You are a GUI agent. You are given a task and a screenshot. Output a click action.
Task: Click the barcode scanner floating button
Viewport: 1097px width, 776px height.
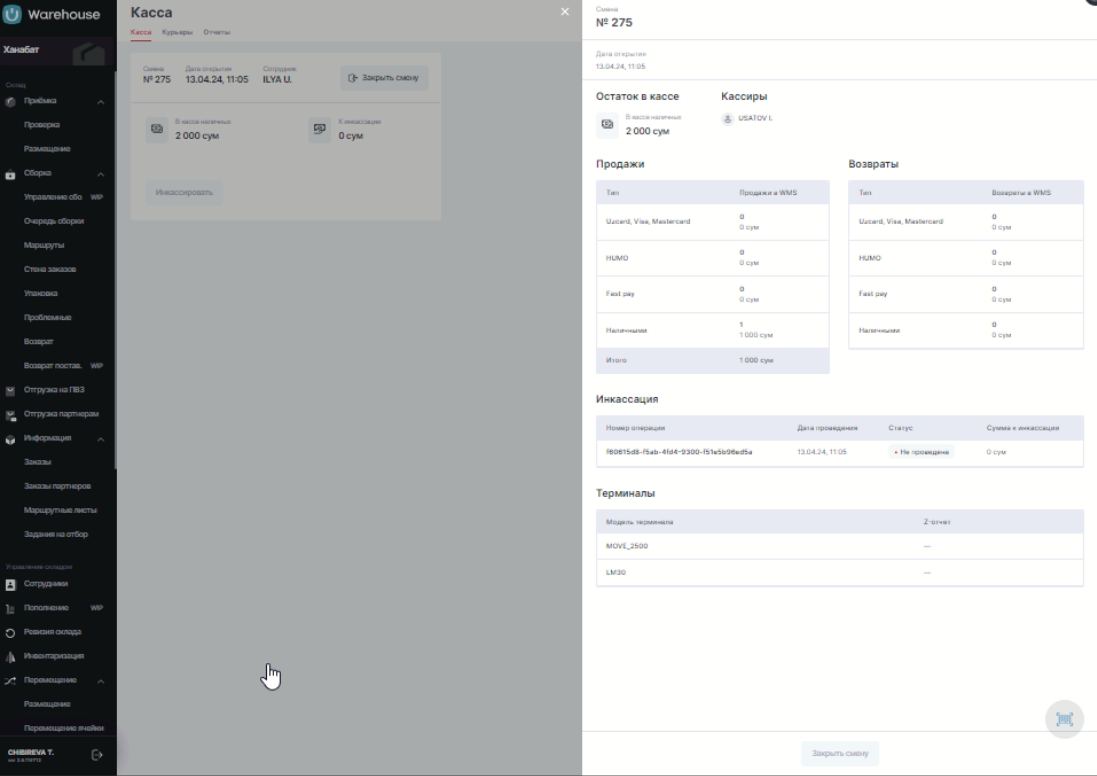tap(1064, 719)
